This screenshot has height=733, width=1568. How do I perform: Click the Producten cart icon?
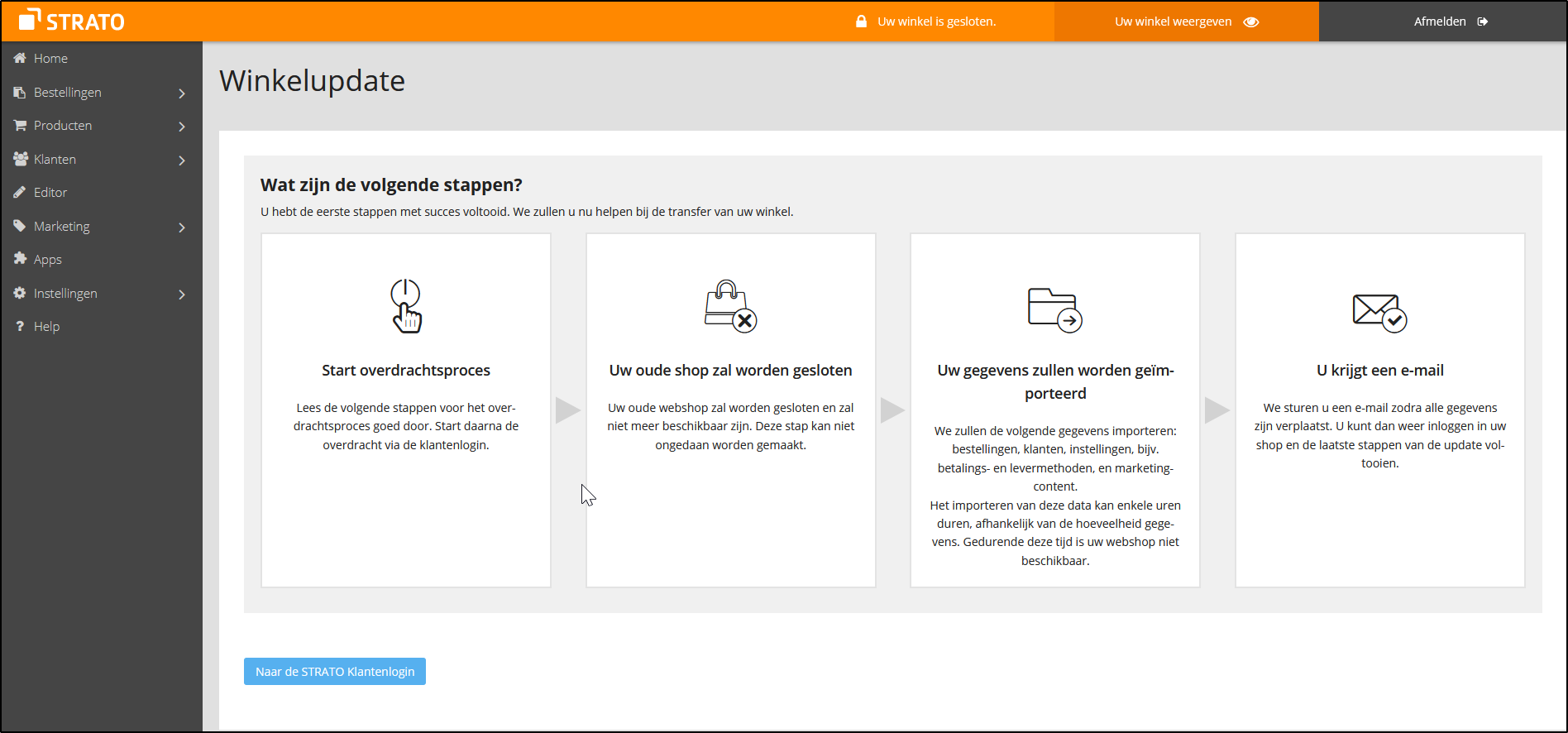point(20,125)
